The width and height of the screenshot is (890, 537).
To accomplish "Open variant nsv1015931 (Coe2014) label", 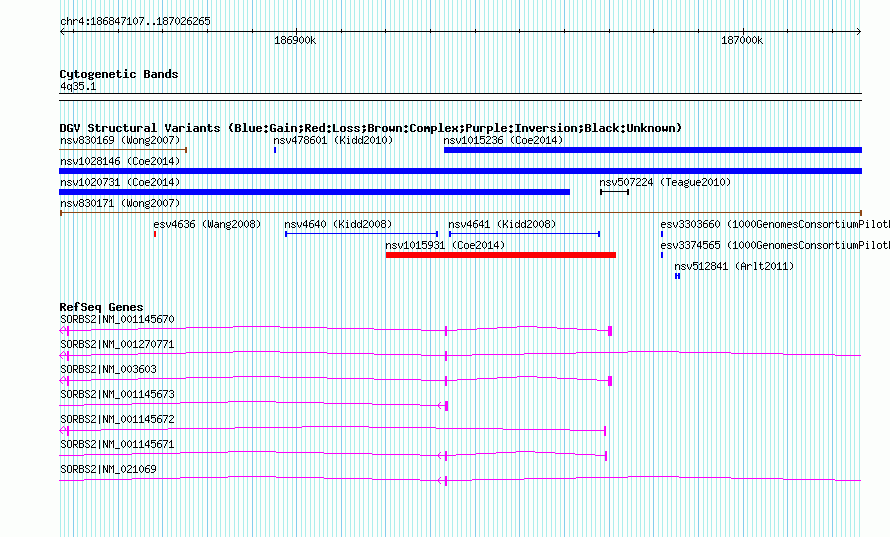I will [445, 245].
